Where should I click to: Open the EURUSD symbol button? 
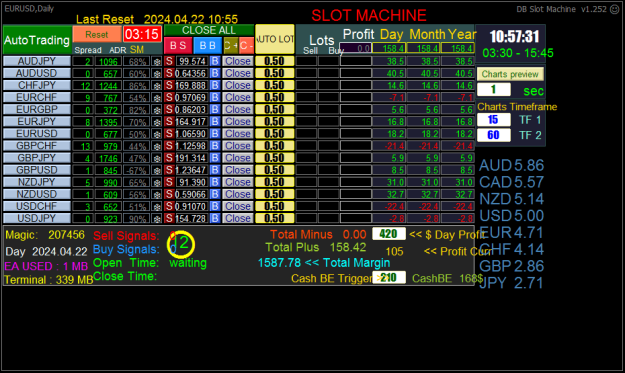(x=37, y=133)
